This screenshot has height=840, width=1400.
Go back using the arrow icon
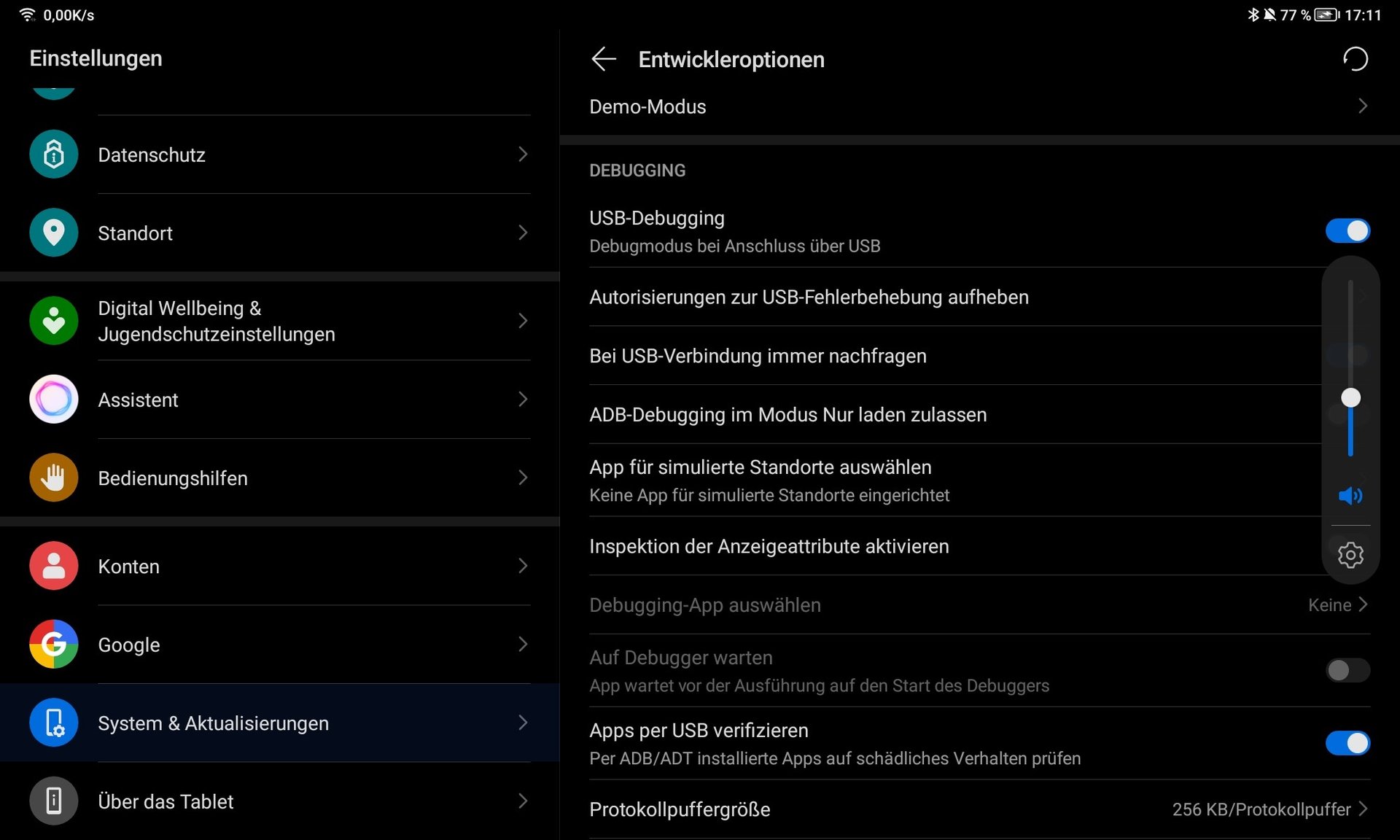pyautogui.click(x=604, y=59)
